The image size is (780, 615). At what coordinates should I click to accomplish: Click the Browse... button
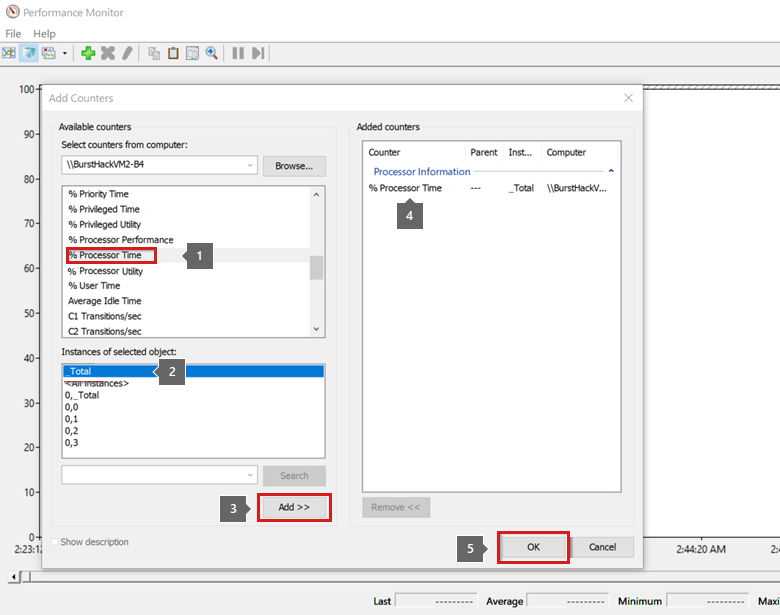(294, 166)
